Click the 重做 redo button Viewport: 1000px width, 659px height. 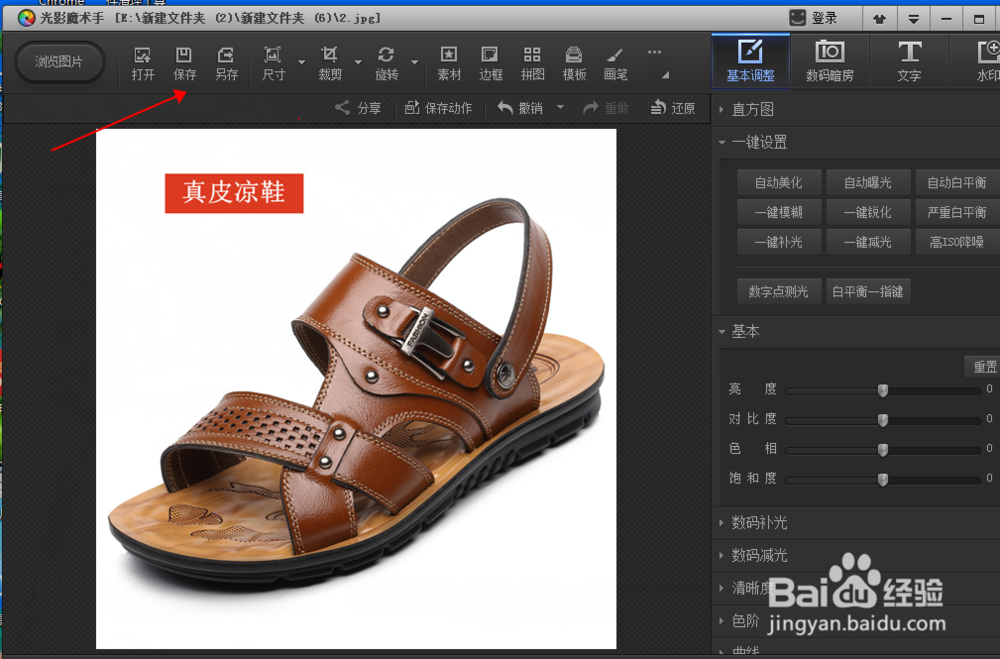[x=606, y=108]
